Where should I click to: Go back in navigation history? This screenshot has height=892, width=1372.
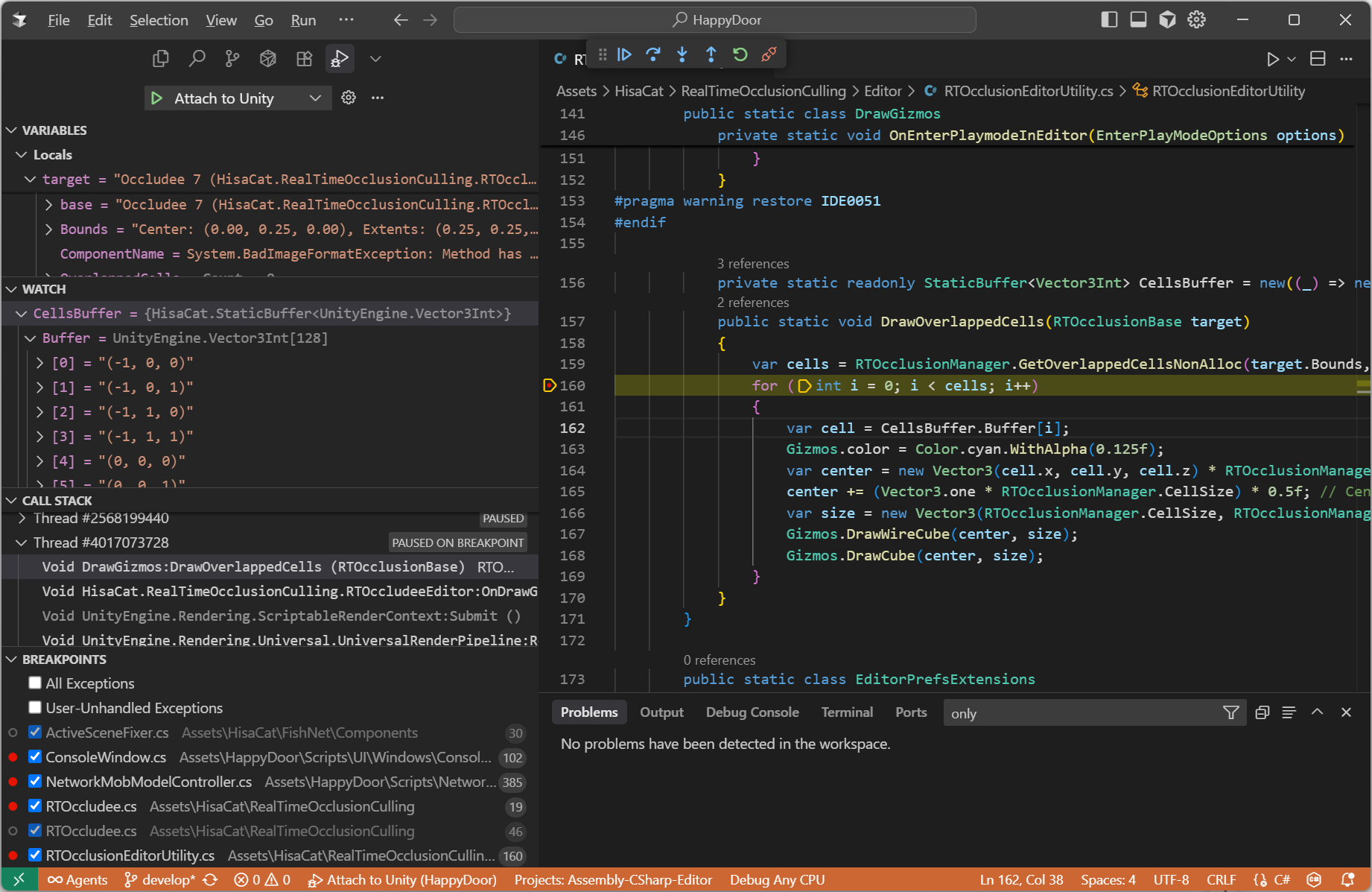[401, 20]
